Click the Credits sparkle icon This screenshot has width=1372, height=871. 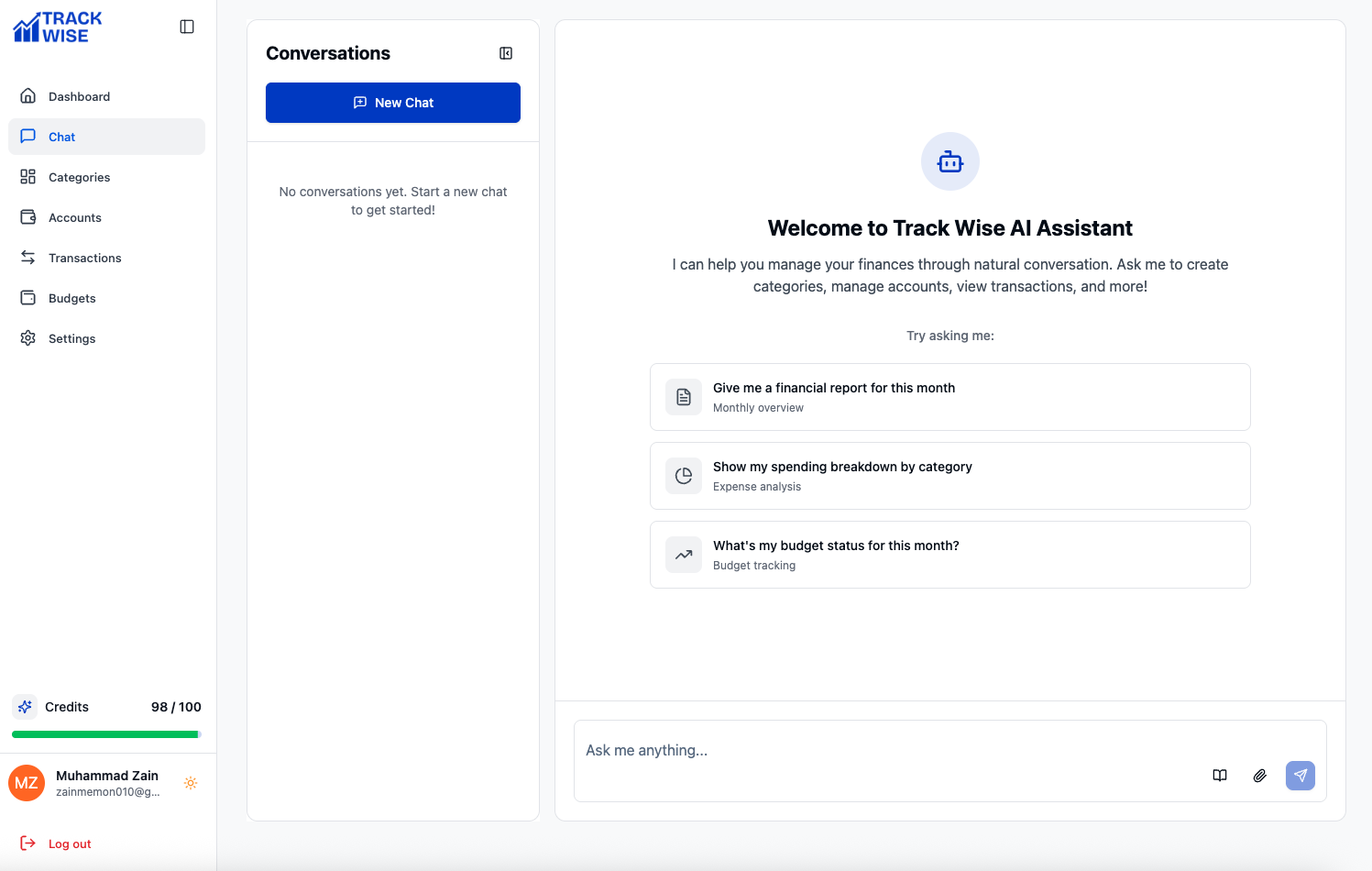pyautogui.click(x=25, y=707)
